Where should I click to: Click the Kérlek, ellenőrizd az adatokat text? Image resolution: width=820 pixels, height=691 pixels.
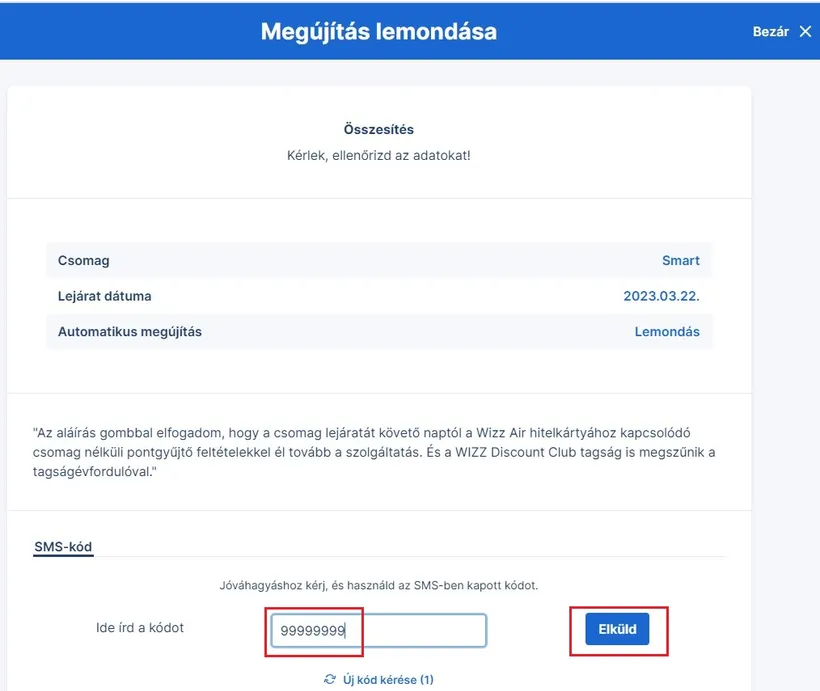(x=378, y=156)
